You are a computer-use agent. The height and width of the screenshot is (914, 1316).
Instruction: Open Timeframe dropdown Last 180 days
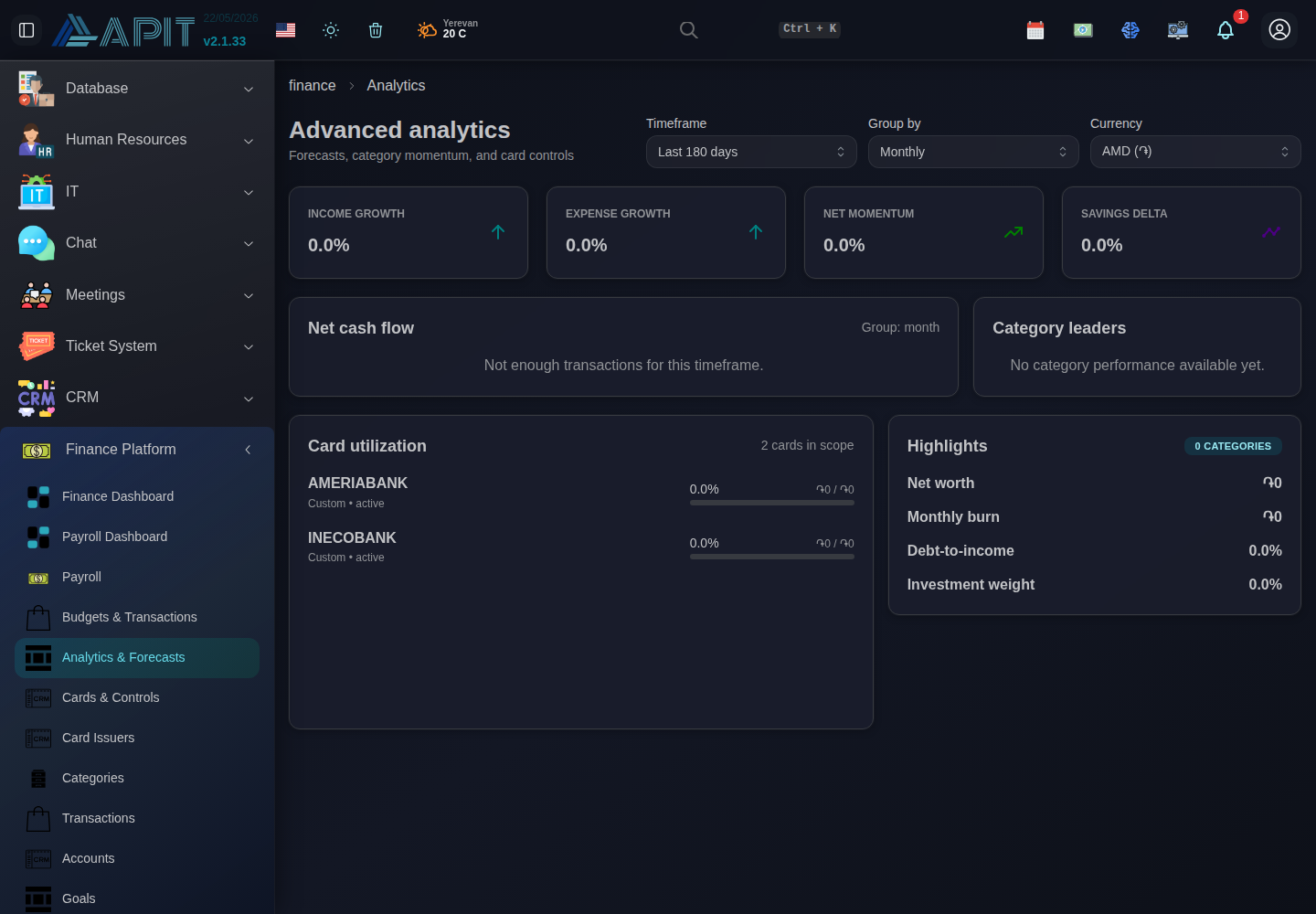pos(751,152)
